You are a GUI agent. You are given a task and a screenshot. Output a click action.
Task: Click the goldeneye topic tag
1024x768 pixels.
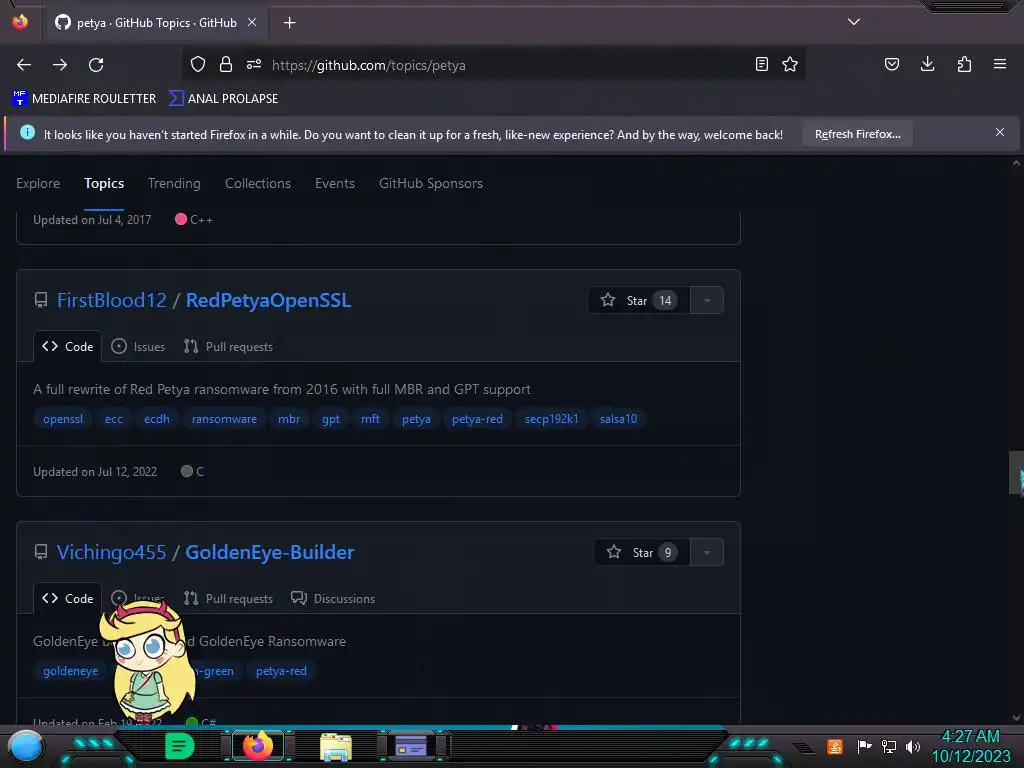pos(71,671)
